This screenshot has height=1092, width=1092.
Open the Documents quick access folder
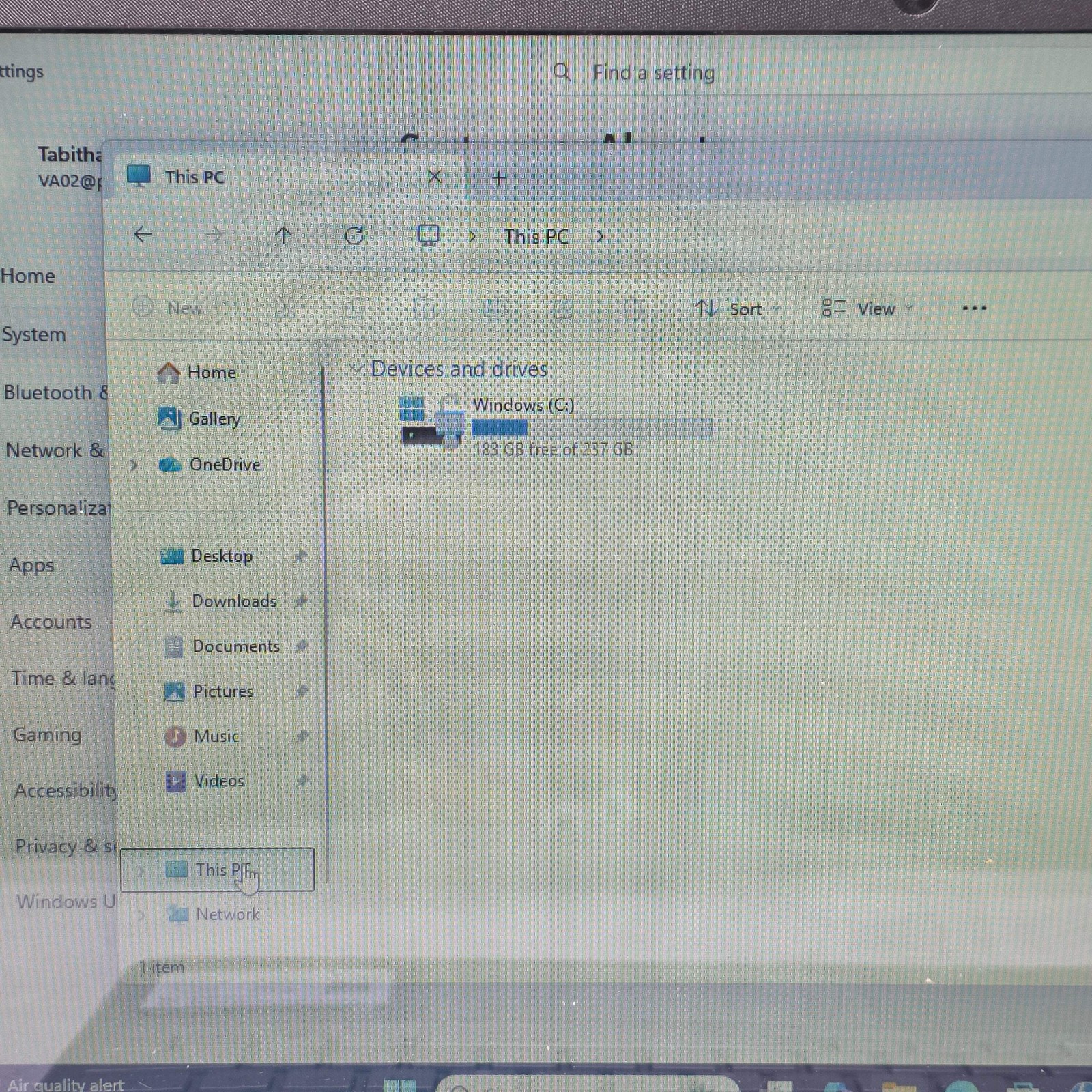pyautogui.click(x=236, y=646)
